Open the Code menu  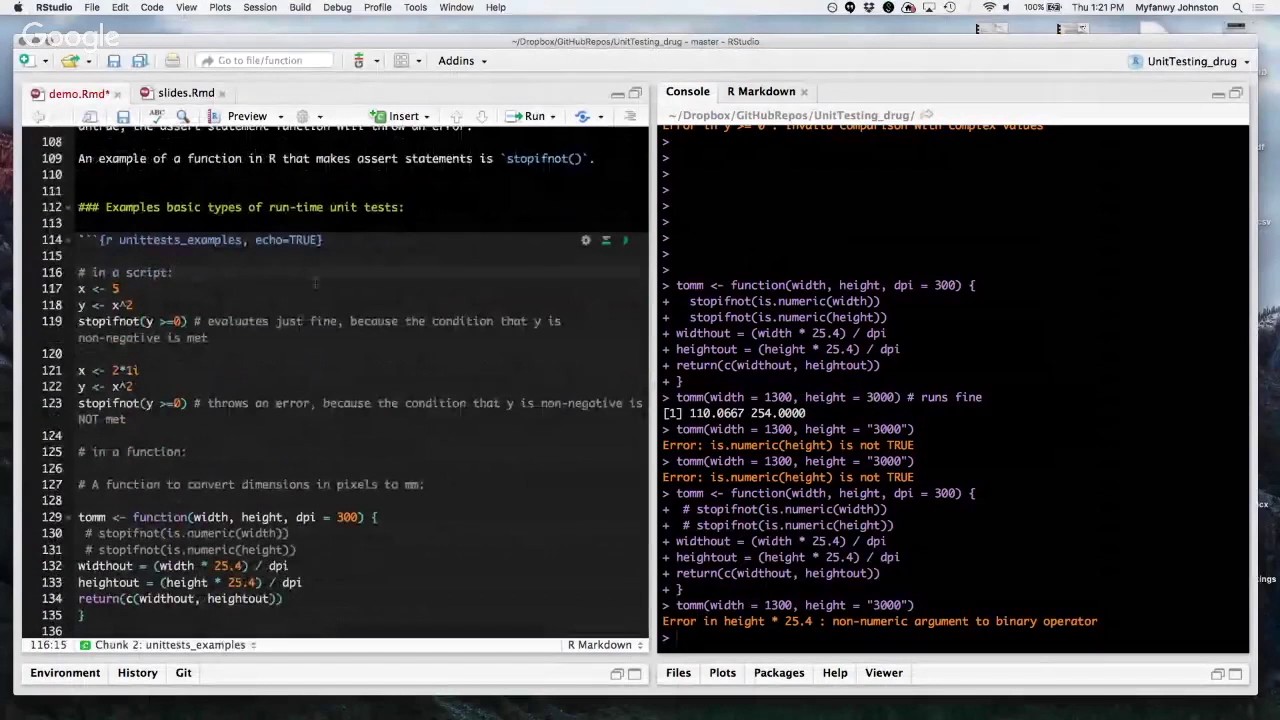click(x=152, y=7)
